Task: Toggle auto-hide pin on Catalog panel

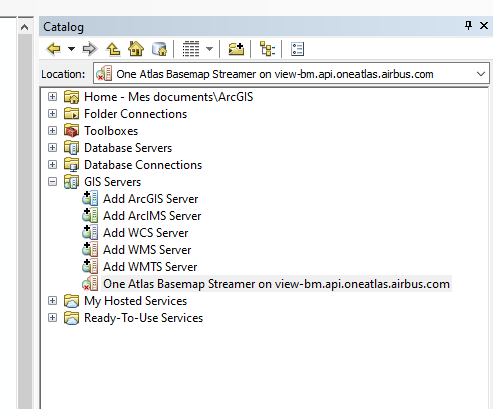Action: coord(468,26)
